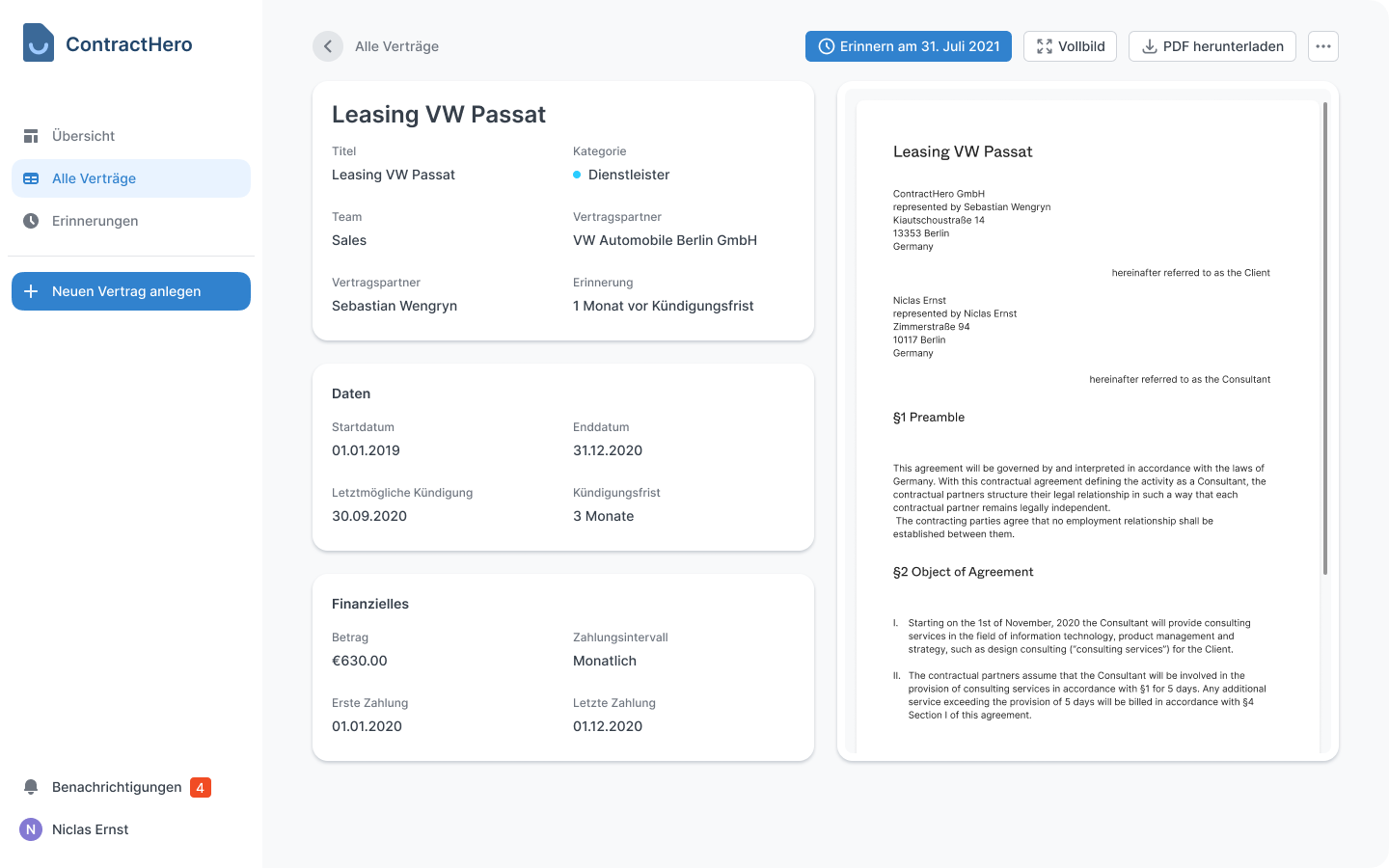Screen dimensions: 1389x868
Task: Open the three-dots more options menu
Action: (1323, 46)
